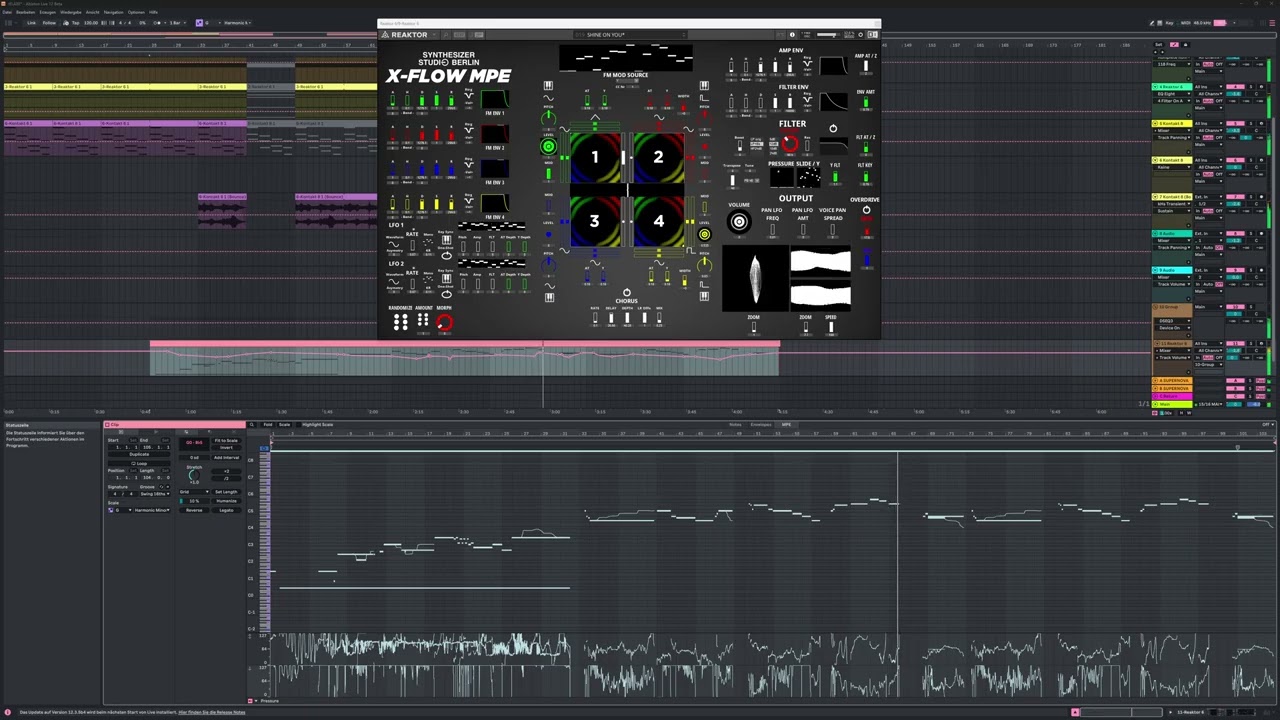
Task: Click Reaktor panel layout icon in header
Action: [x=873, y=35]
